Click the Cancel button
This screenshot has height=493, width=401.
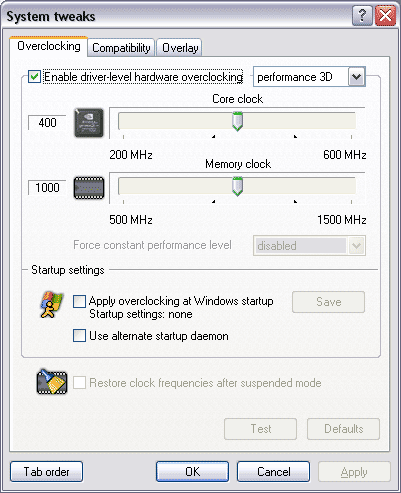point(273,471)
